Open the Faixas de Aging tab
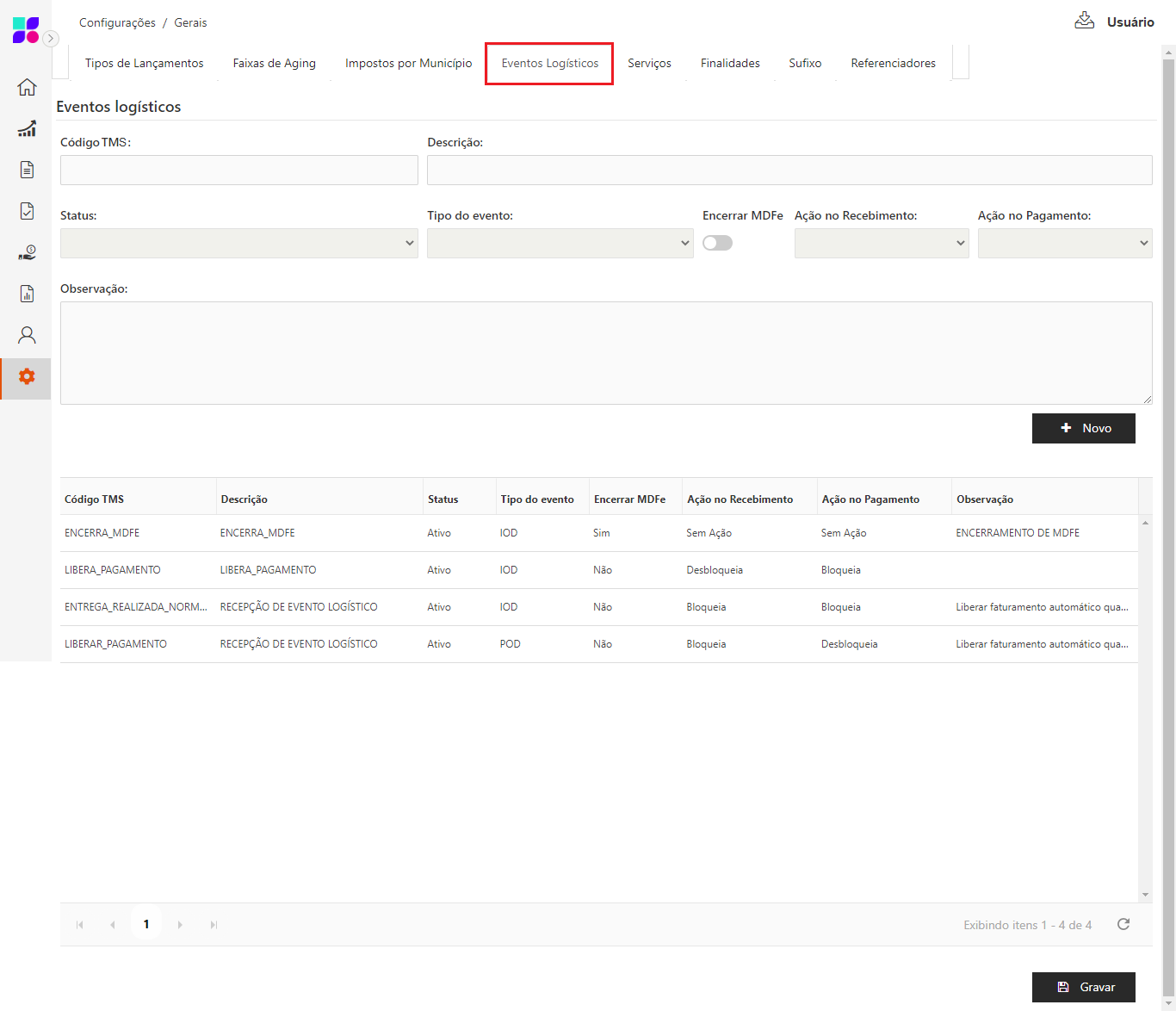The image size is (1176, 1011). (274, 64)
